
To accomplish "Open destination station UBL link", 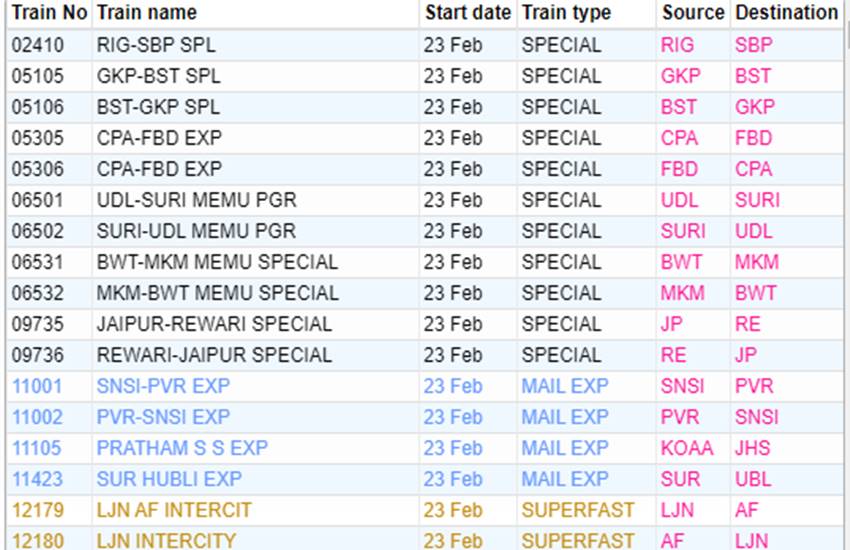I will (x=753, y=479).
